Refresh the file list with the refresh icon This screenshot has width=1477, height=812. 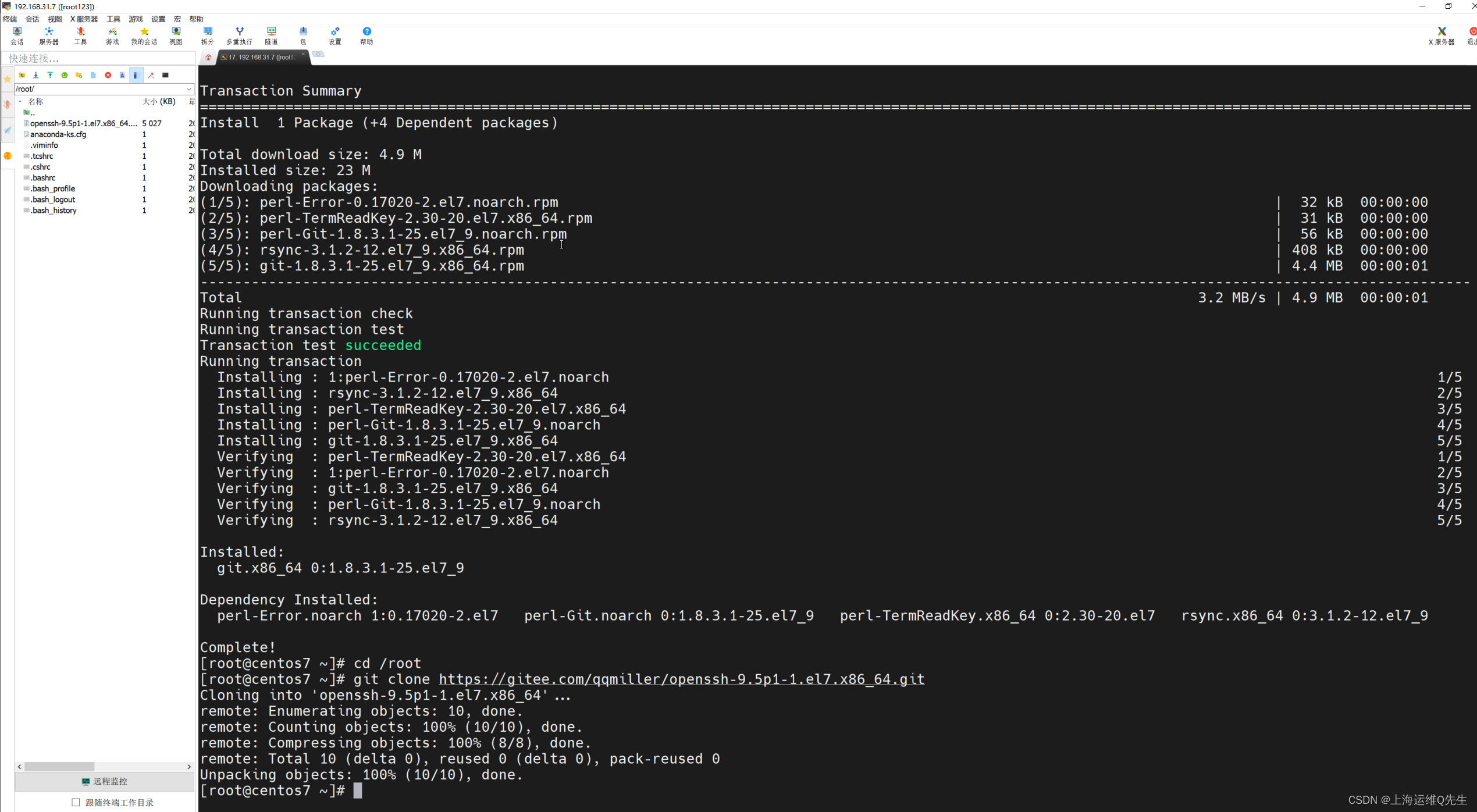[x=64, y=75]
